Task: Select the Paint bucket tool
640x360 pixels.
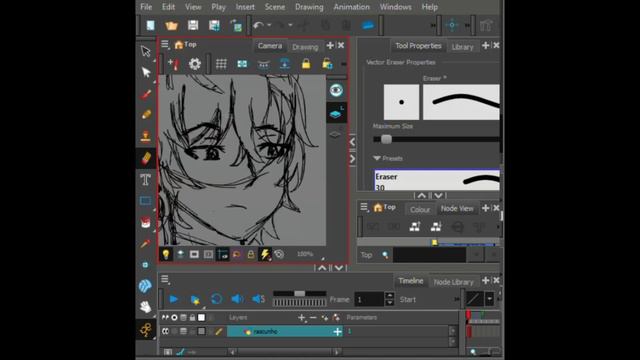Action: tap(146, 222)
